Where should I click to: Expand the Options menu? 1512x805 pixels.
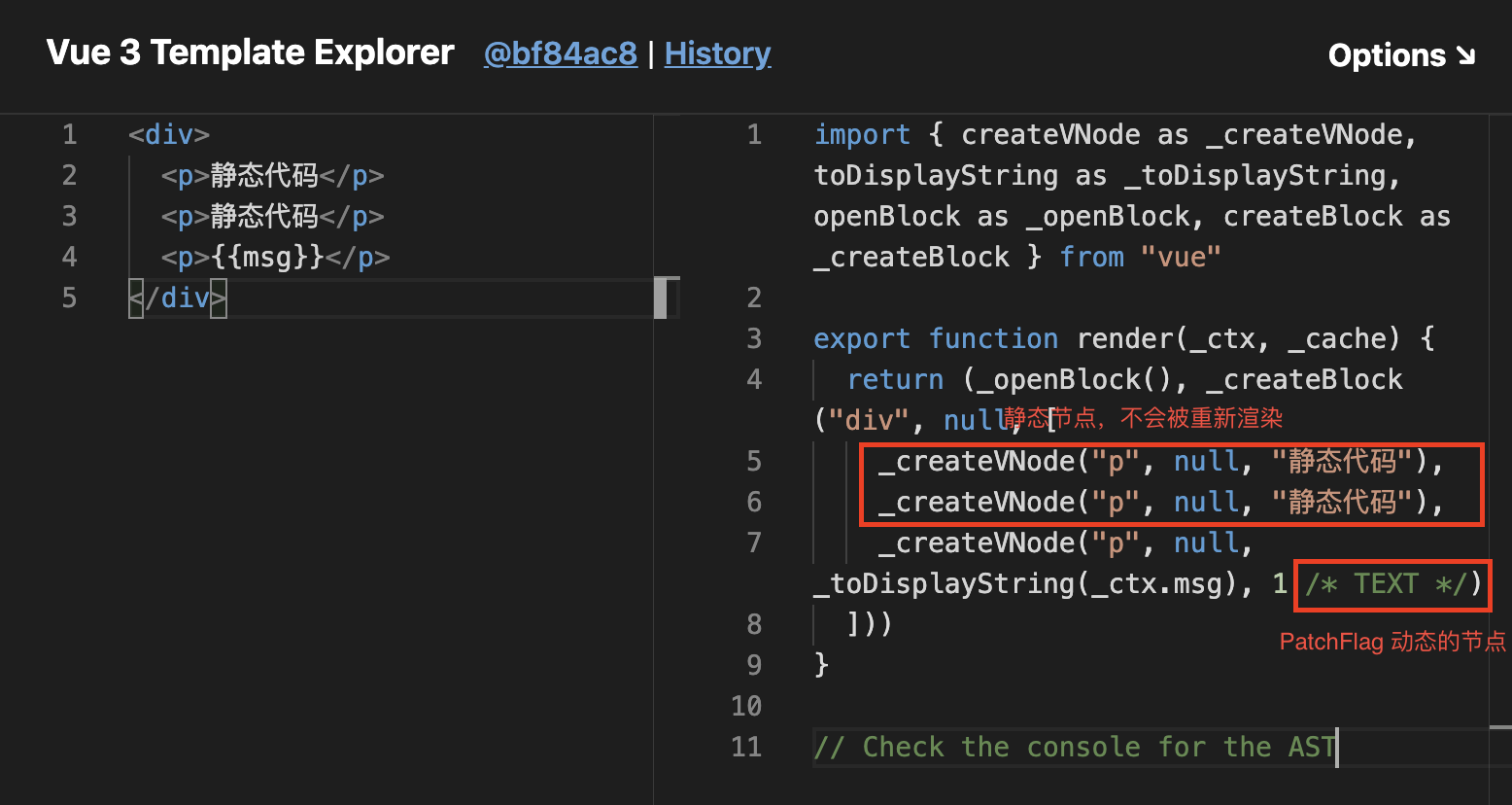pyautogui.click(x=1402, y=55)
